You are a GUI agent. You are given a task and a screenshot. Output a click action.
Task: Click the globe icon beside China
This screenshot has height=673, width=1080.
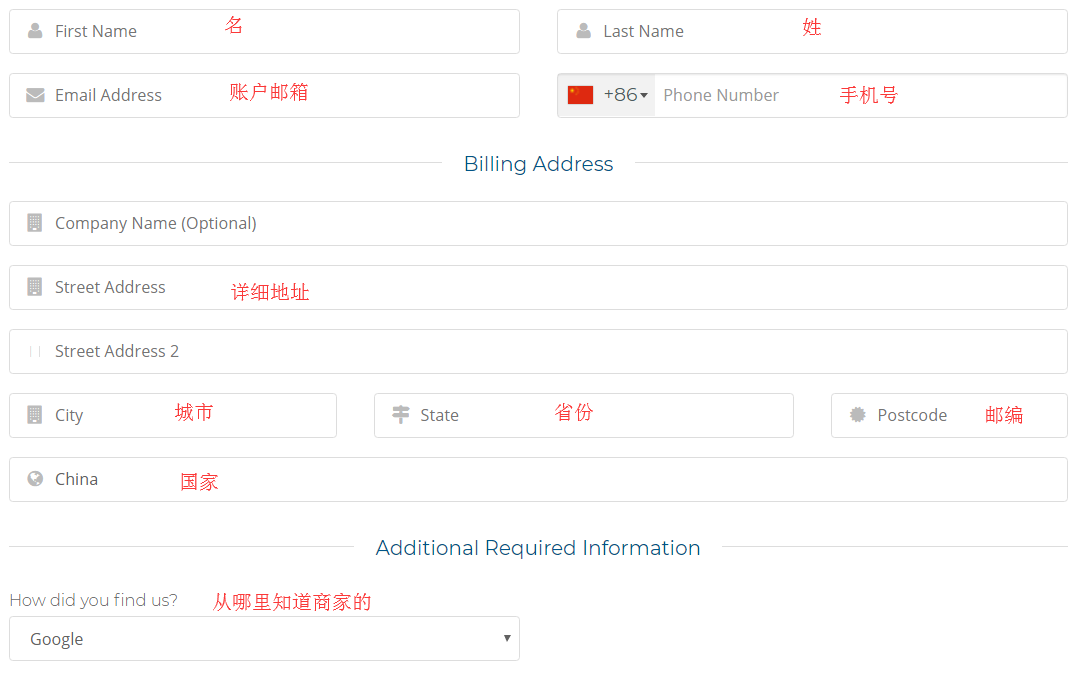tap(35, 479)
